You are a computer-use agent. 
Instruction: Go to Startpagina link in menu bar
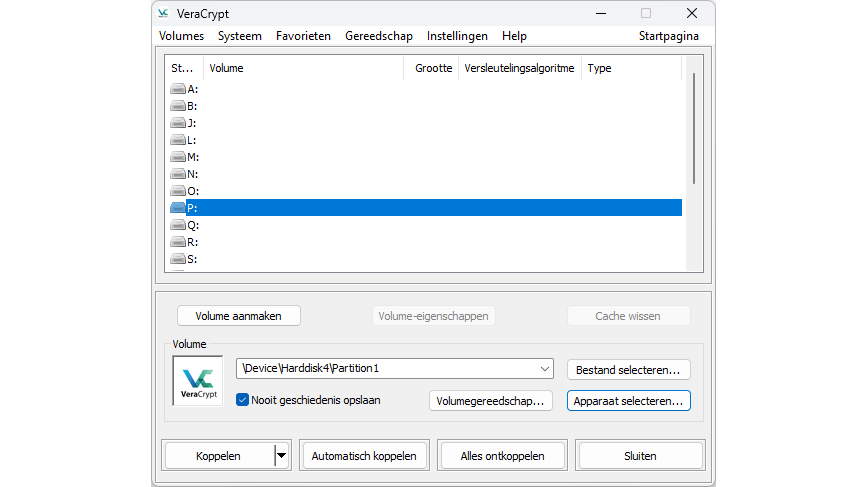click(669, 36)
